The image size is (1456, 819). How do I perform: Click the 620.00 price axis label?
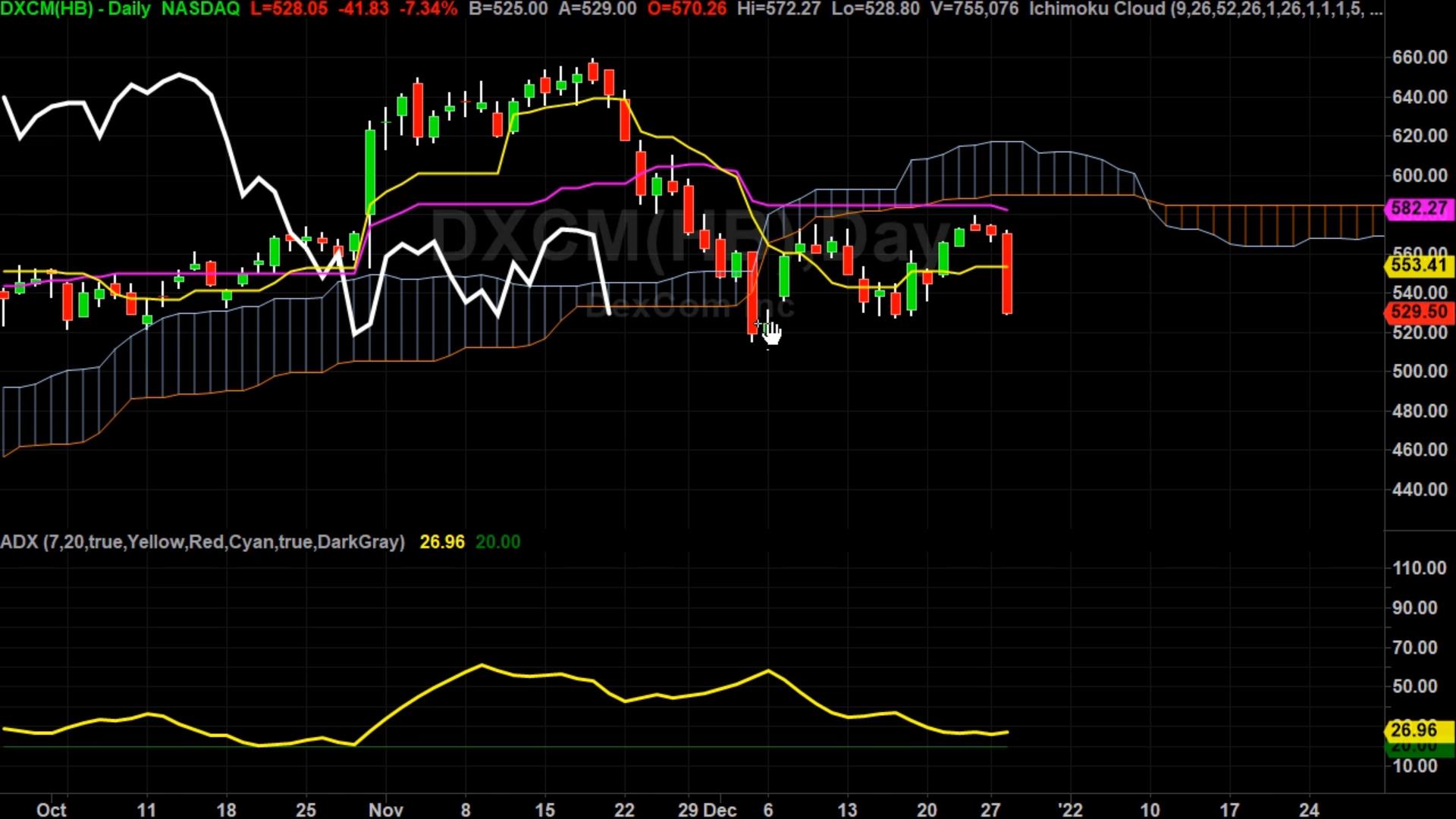pos(1420,136)
